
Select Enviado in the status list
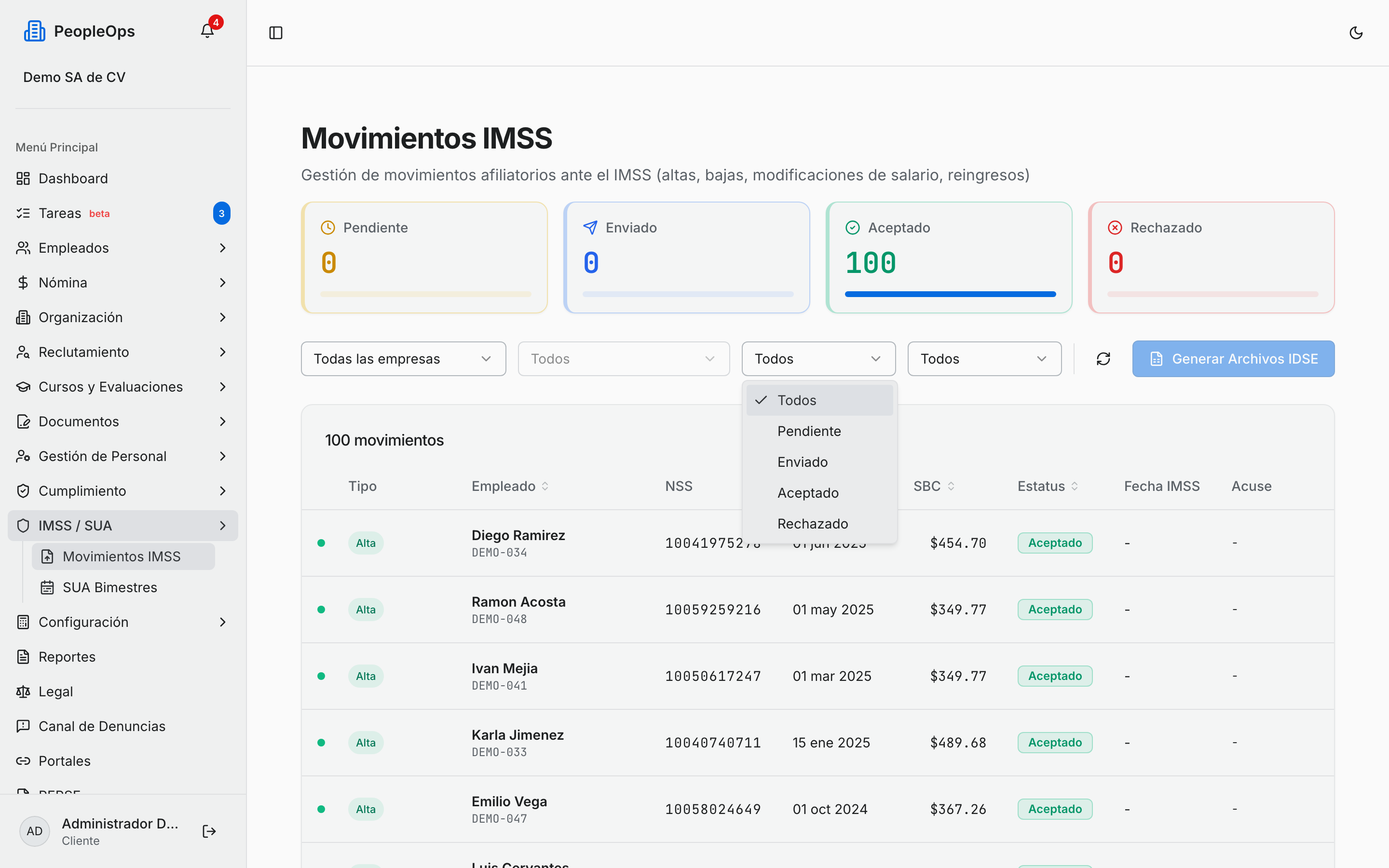tap(819, 462)
